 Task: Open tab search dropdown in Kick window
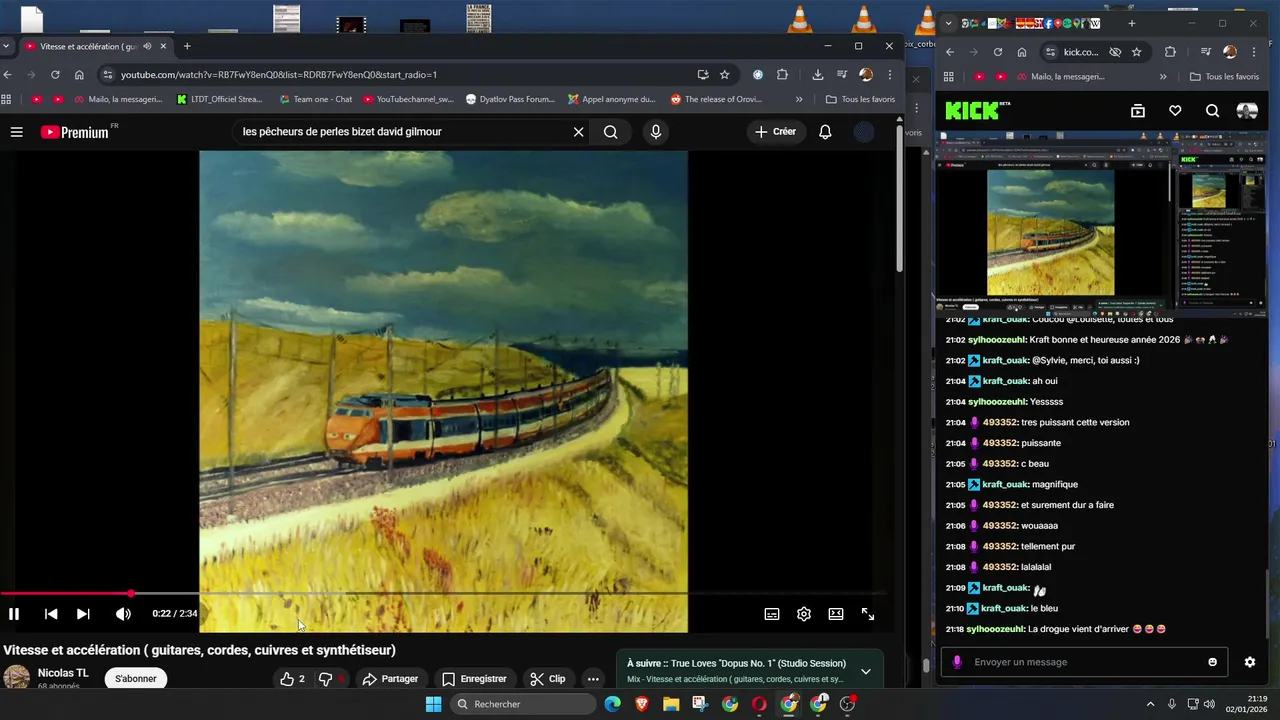[x=948, y=23]
